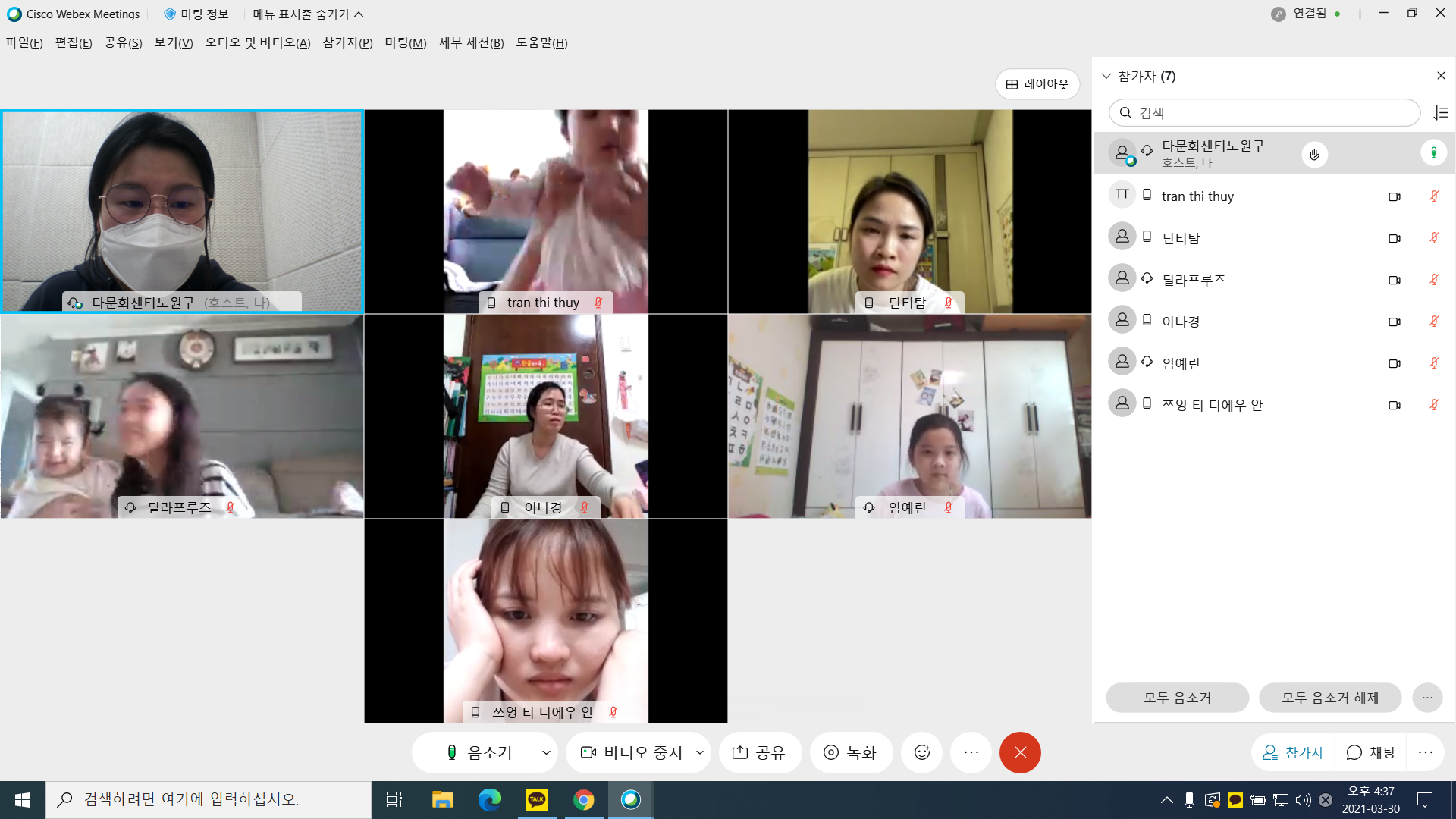
Task: Click video camera icon for 딜라프루즈
Action: [1394, 280]
